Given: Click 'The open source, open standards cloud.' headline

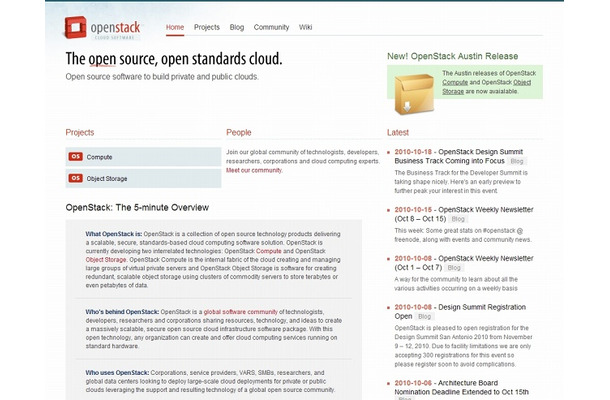Looking at the screenshot, I should 174,59.
